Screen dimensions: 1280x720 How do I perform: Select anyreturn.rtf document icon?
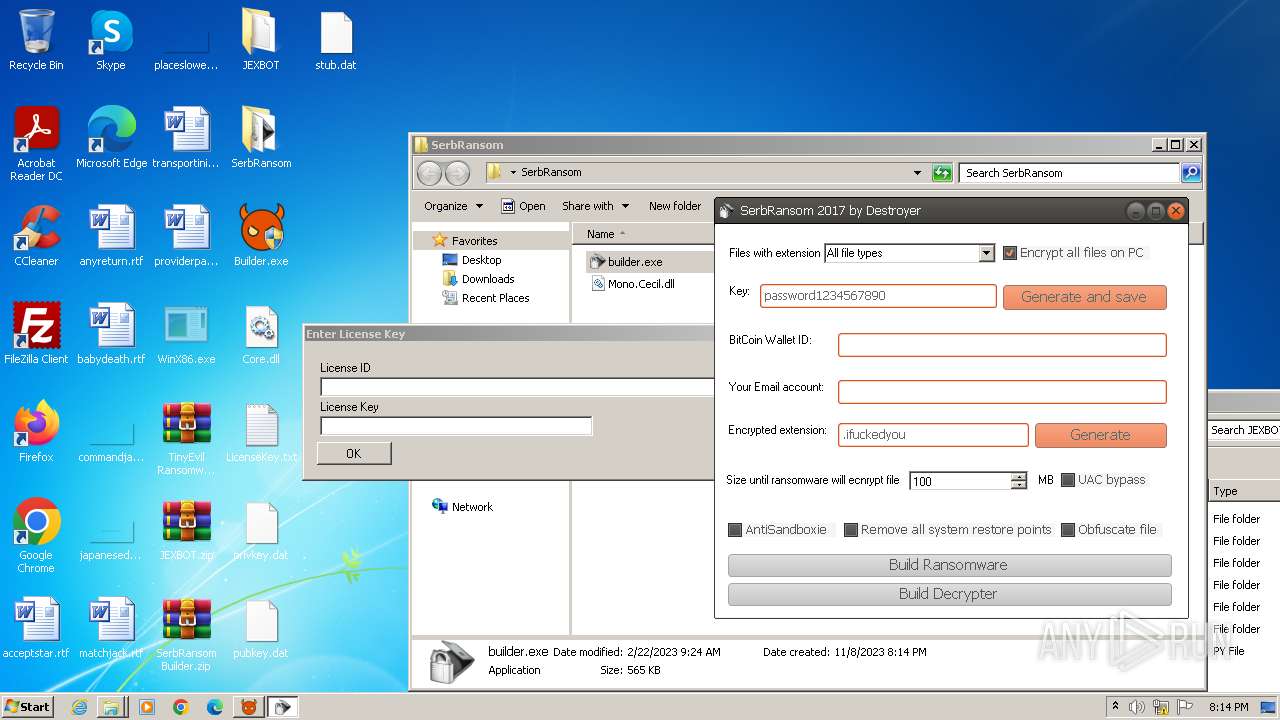click(x=111, y=236)
